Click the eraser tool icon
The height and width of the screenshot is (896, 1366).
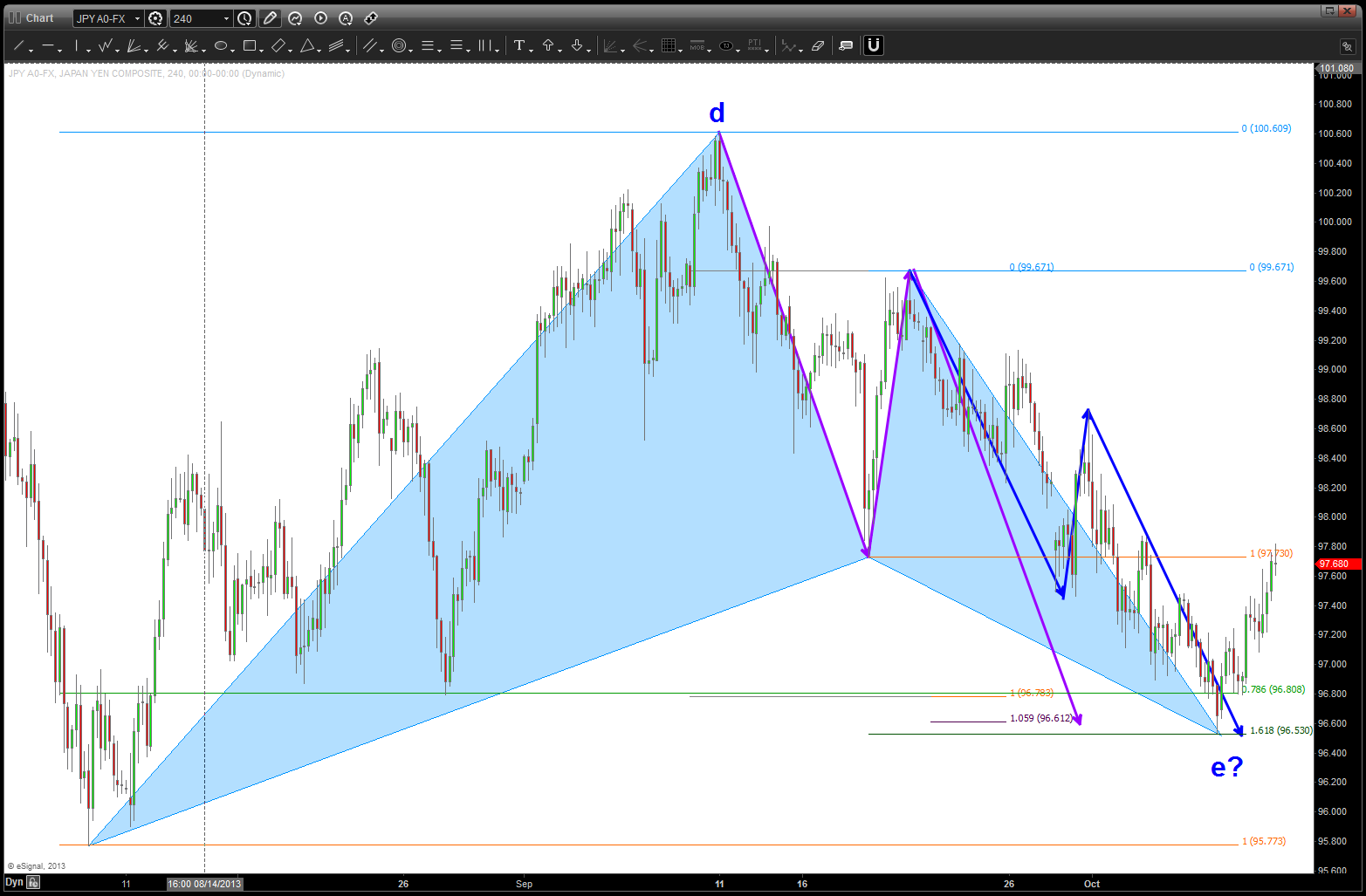coord(818,45)
